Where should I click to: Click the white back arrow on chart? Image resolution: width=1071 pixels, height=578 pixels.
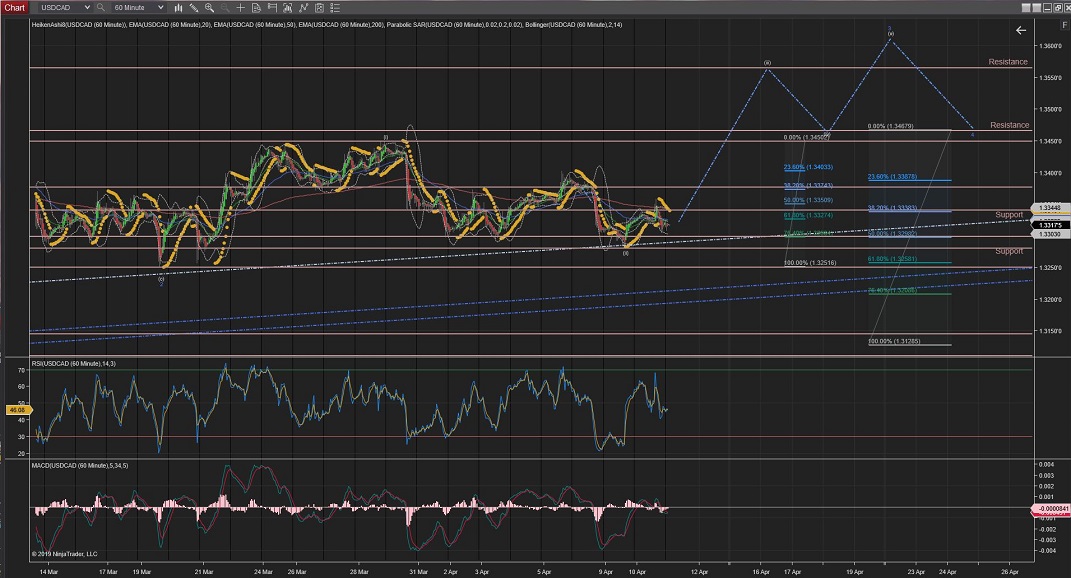[1020, 30]
